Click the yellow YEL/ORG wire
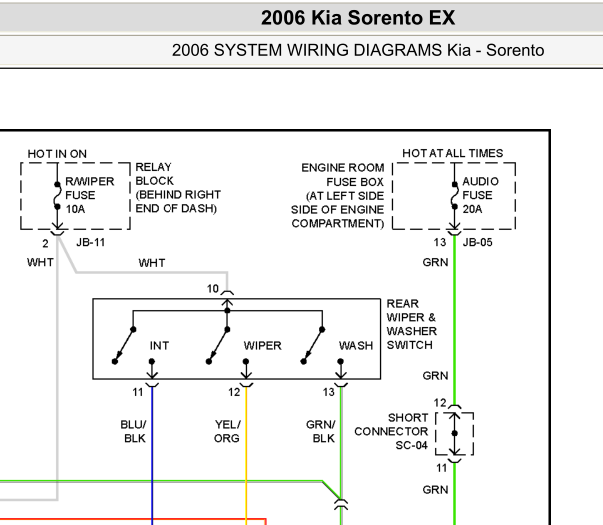This screenshot has width=603, height=525. tap(246, 454)
